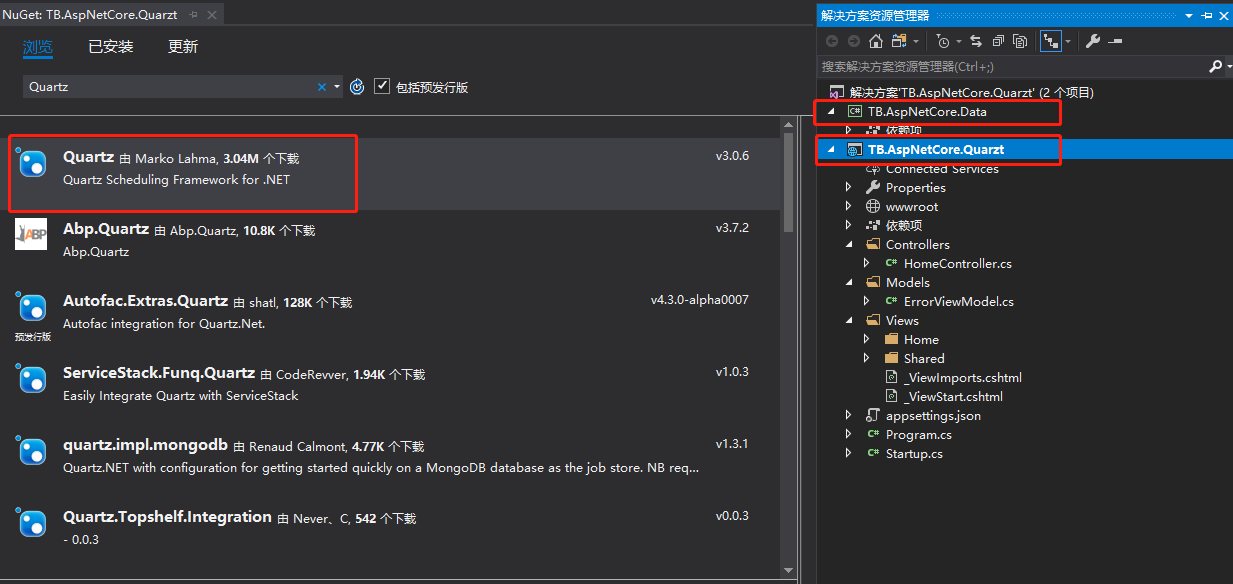Expand the Home folder under Views
This screenshot has width=1233, height=584.
[x=868, y=339]
